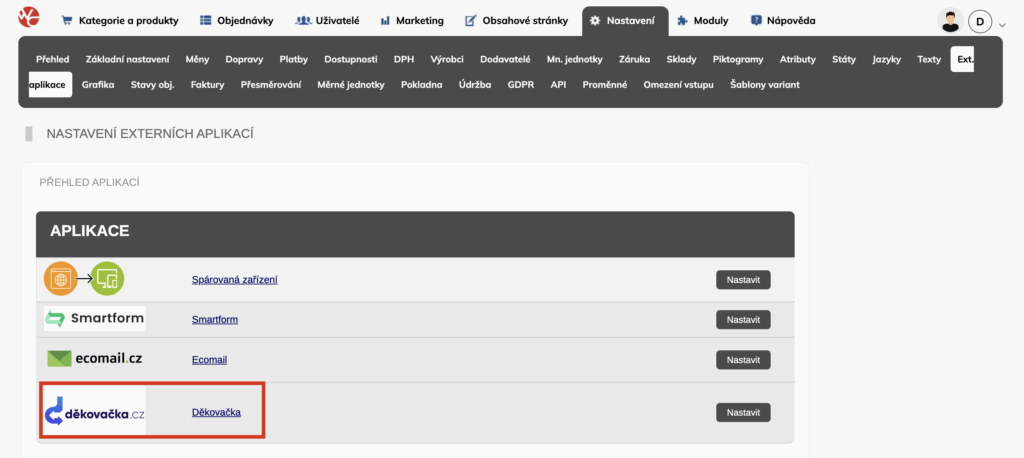Open the Smartform link
1024x458 pixels.
click(215, 320)
